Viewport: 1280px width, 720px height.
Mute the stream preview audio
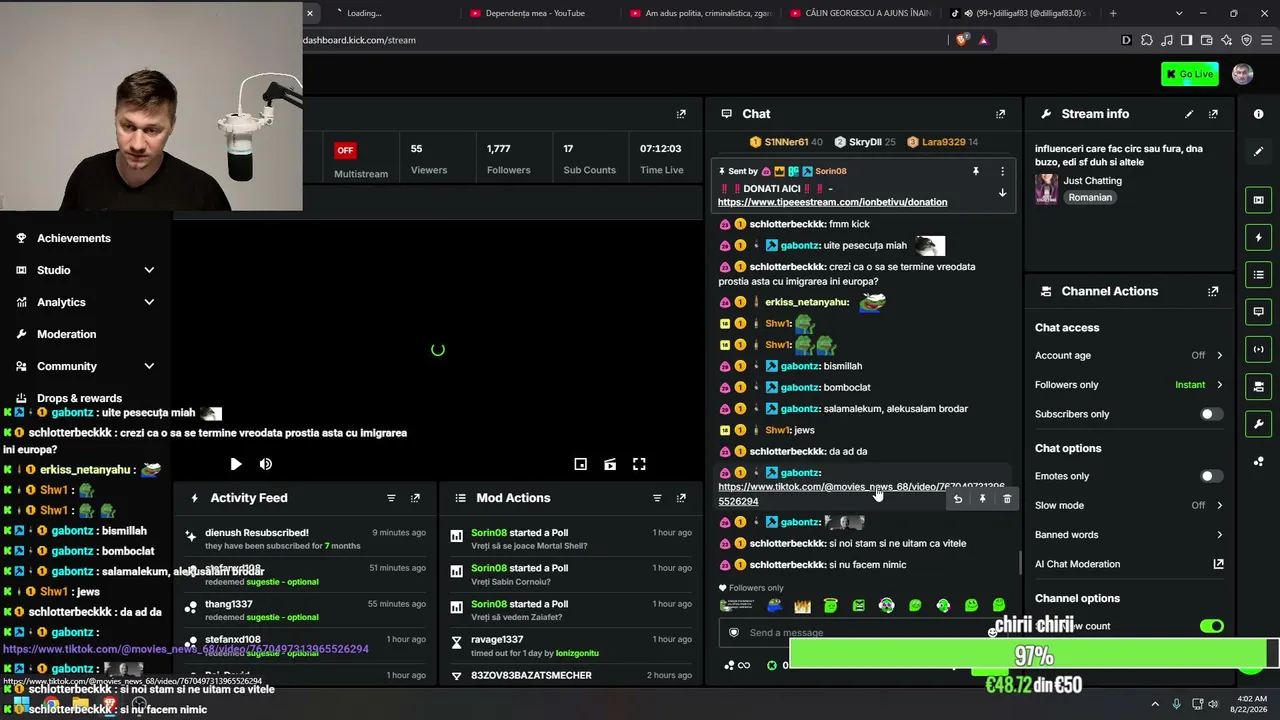coord(265,464)
